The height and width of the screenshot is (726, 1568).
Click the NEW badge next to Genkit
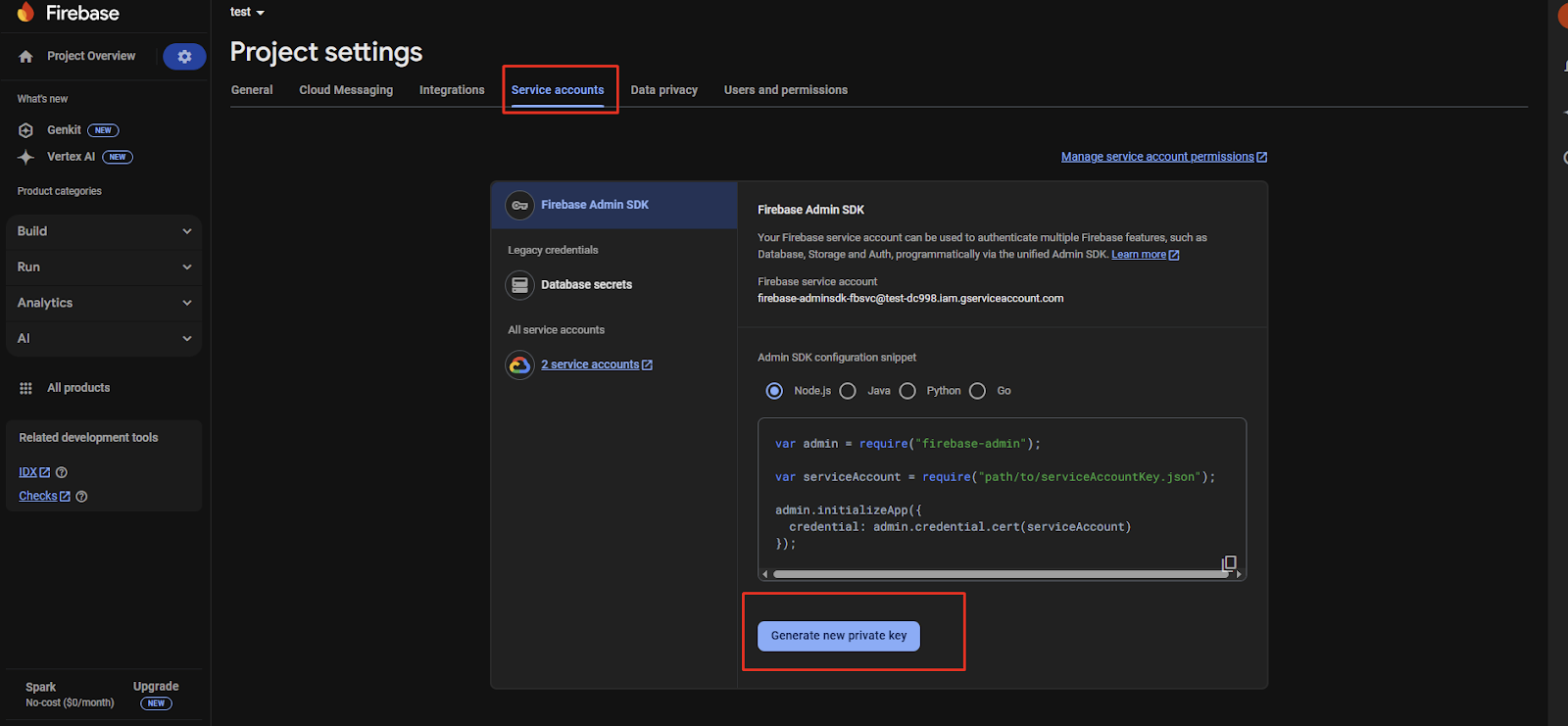pos(103,130)
